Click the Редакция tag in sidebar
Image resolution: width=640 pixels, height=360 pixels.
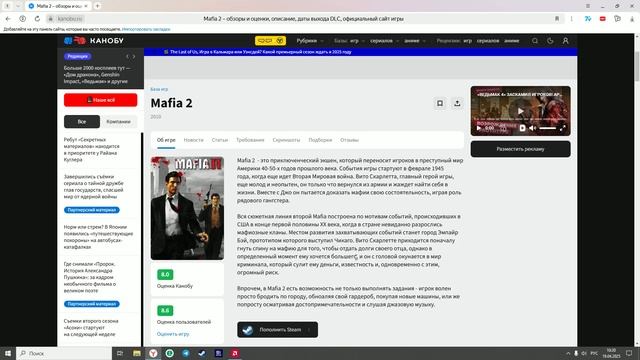(x=78, y=56)
